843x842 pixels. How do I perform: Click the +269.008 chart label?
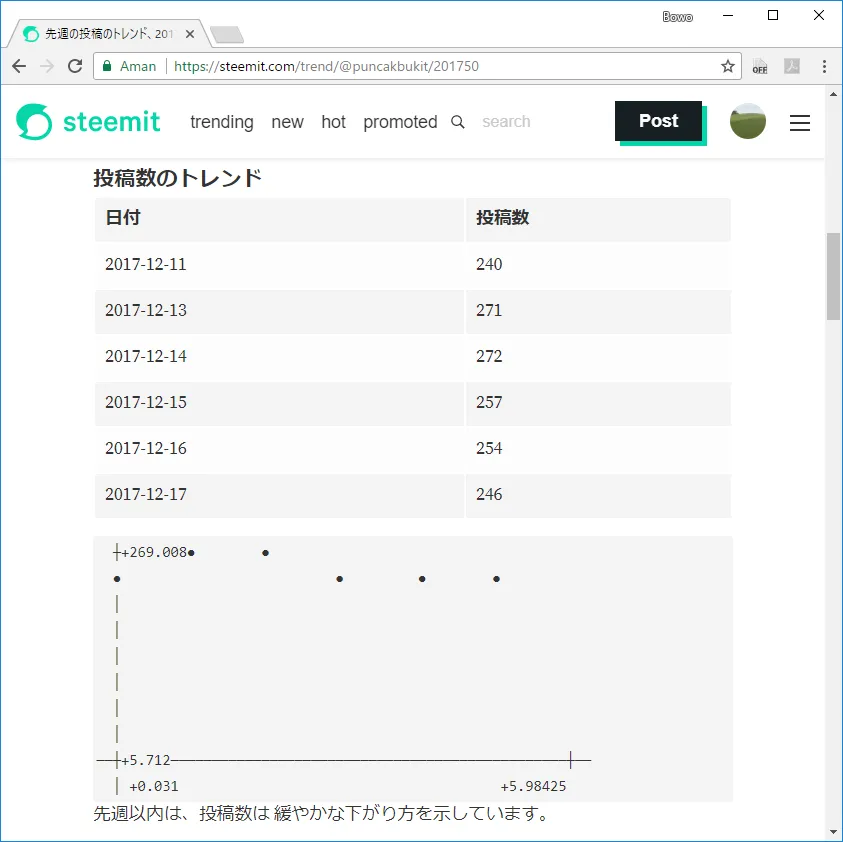point(154,552)
